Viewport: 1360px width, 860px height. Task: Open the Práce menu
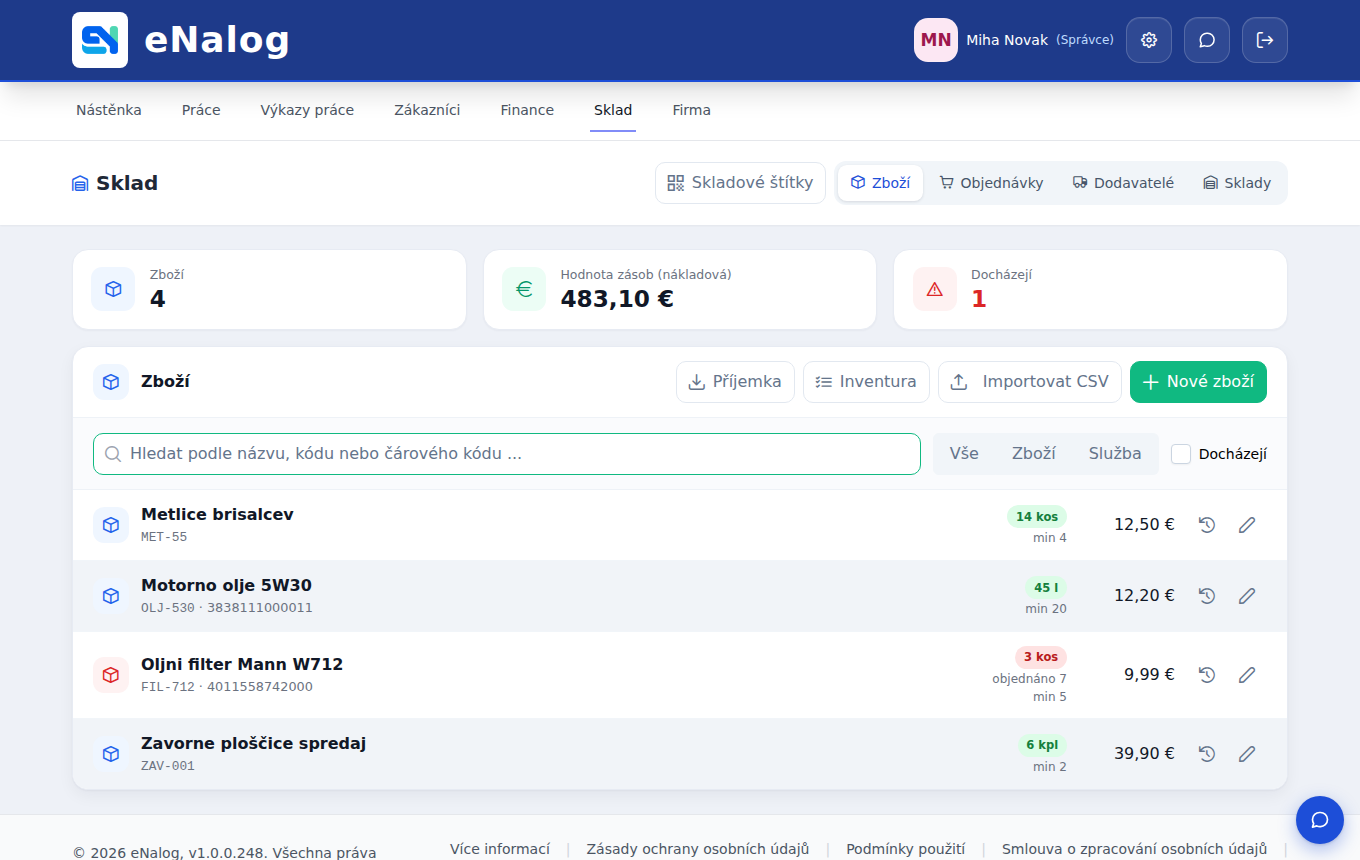pos(201,110)
